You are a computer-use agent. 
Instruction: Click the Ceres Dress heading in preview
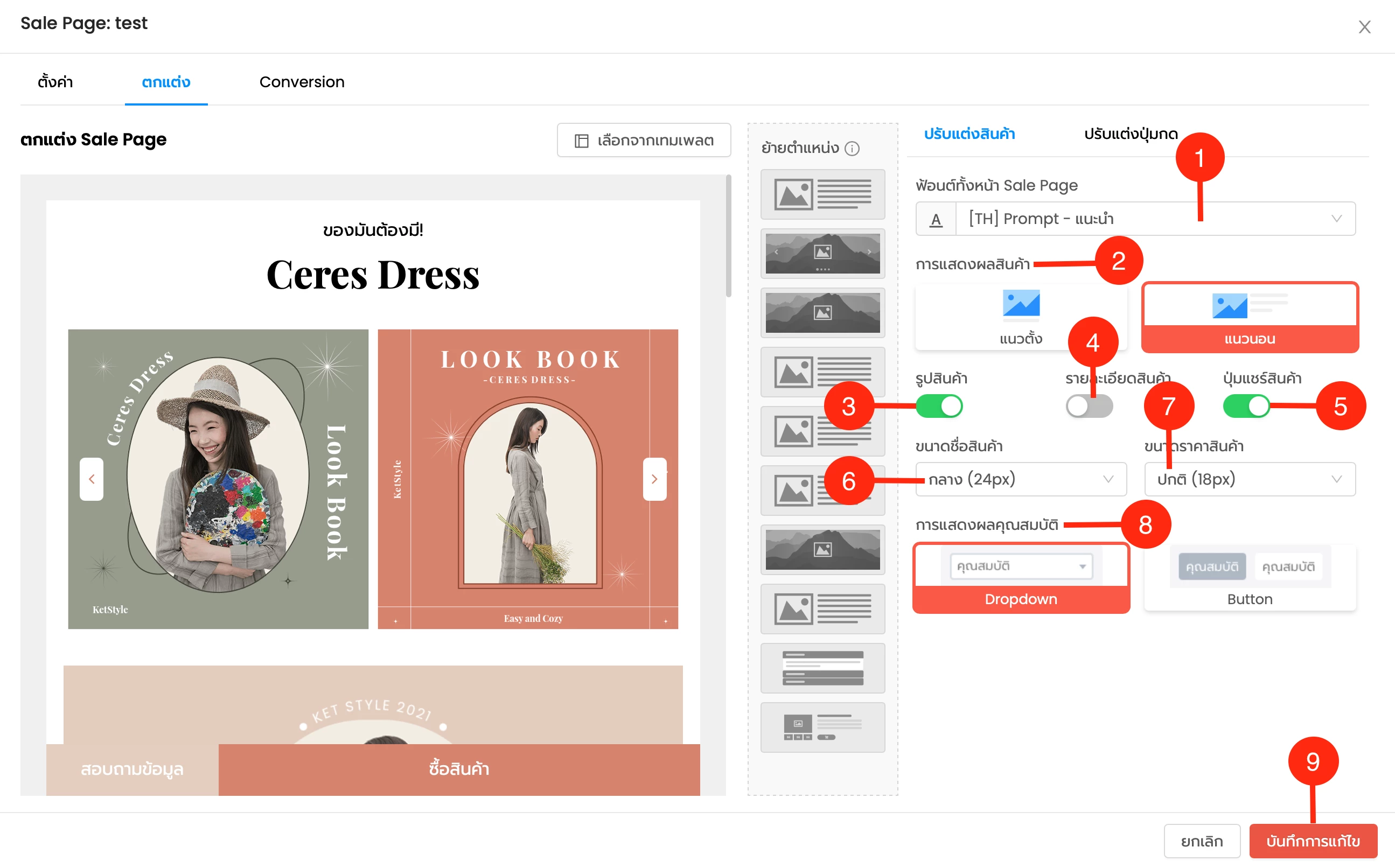click(373, 275)
